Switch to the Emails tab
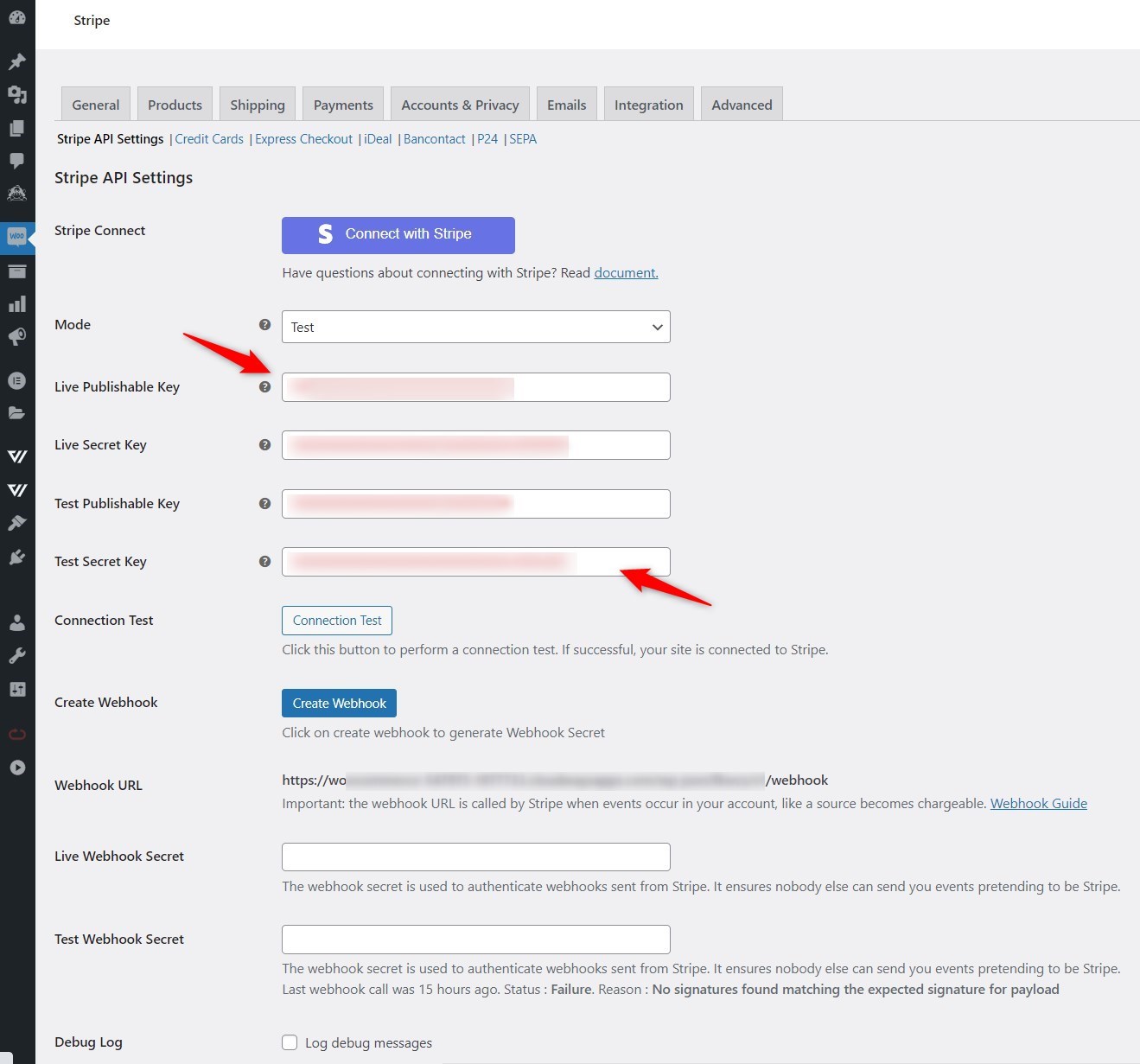 567,104
